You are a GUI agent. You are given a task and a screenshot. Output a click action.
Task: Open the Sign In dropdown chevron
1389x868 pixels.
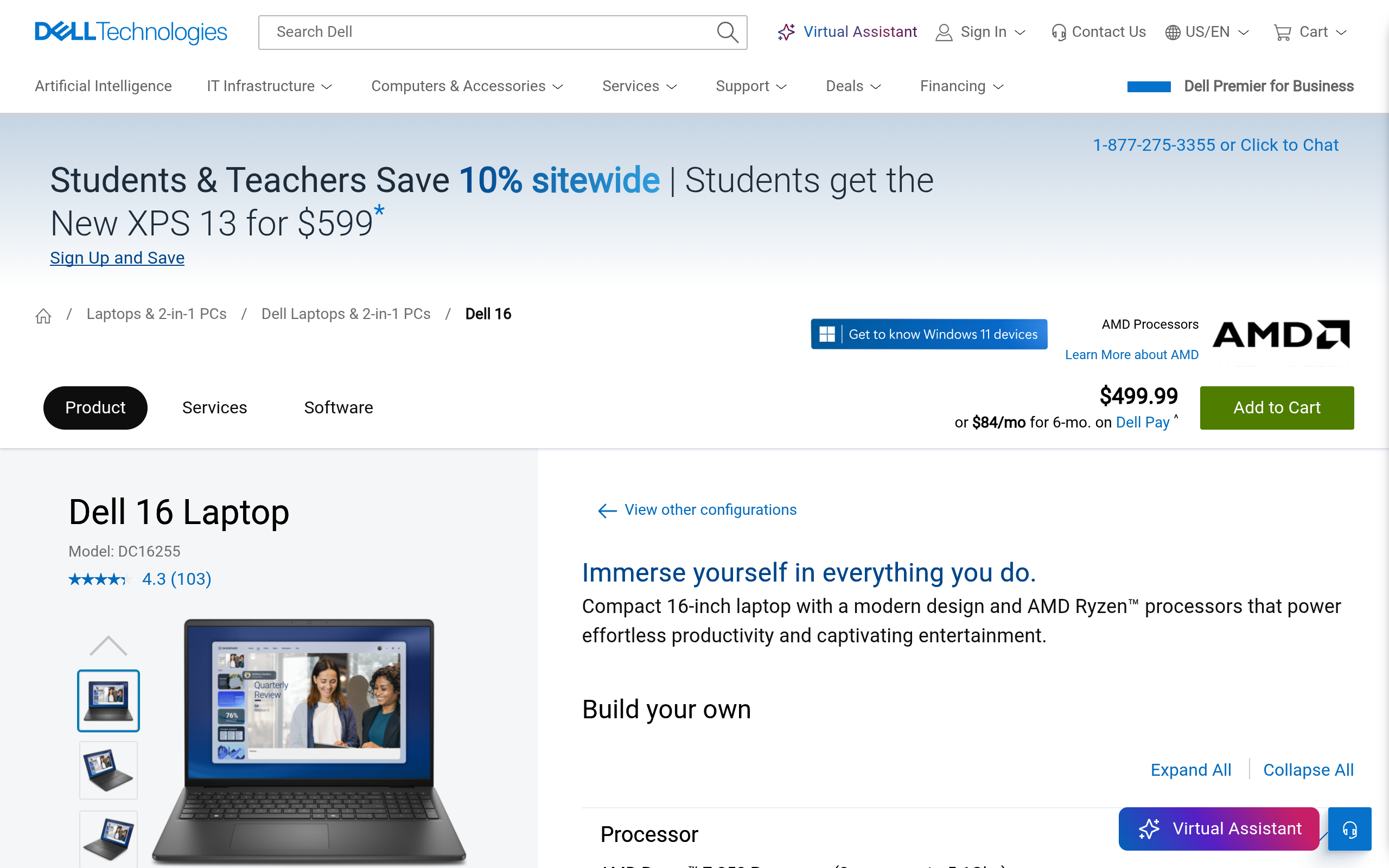click(x=1020, y=33)
